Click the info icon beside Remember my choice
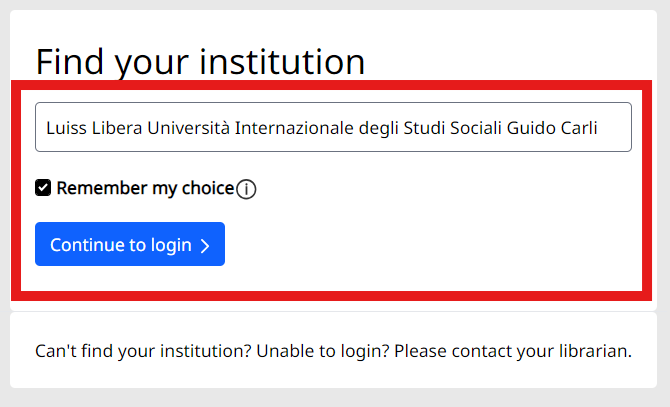Viewport: 670px width, 407px height. [x=247, y=189]
